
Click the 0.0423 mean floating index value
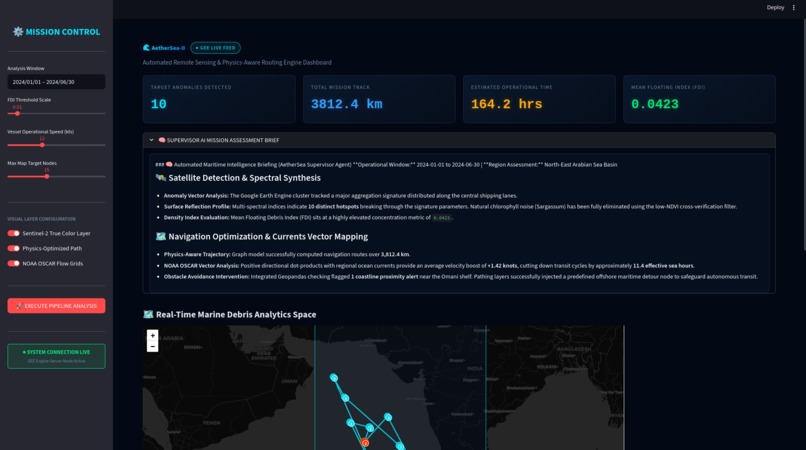655,104
